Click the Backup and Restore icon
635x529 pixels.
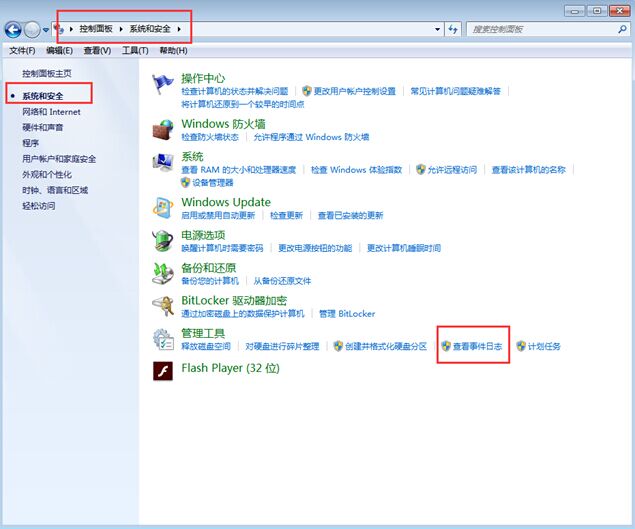(x=163, y=274)
